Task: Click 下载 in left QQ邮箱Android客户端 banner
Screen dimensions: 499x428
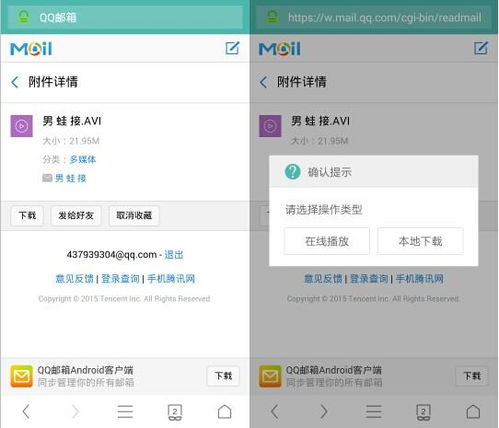Action: [x=223, y=376]
